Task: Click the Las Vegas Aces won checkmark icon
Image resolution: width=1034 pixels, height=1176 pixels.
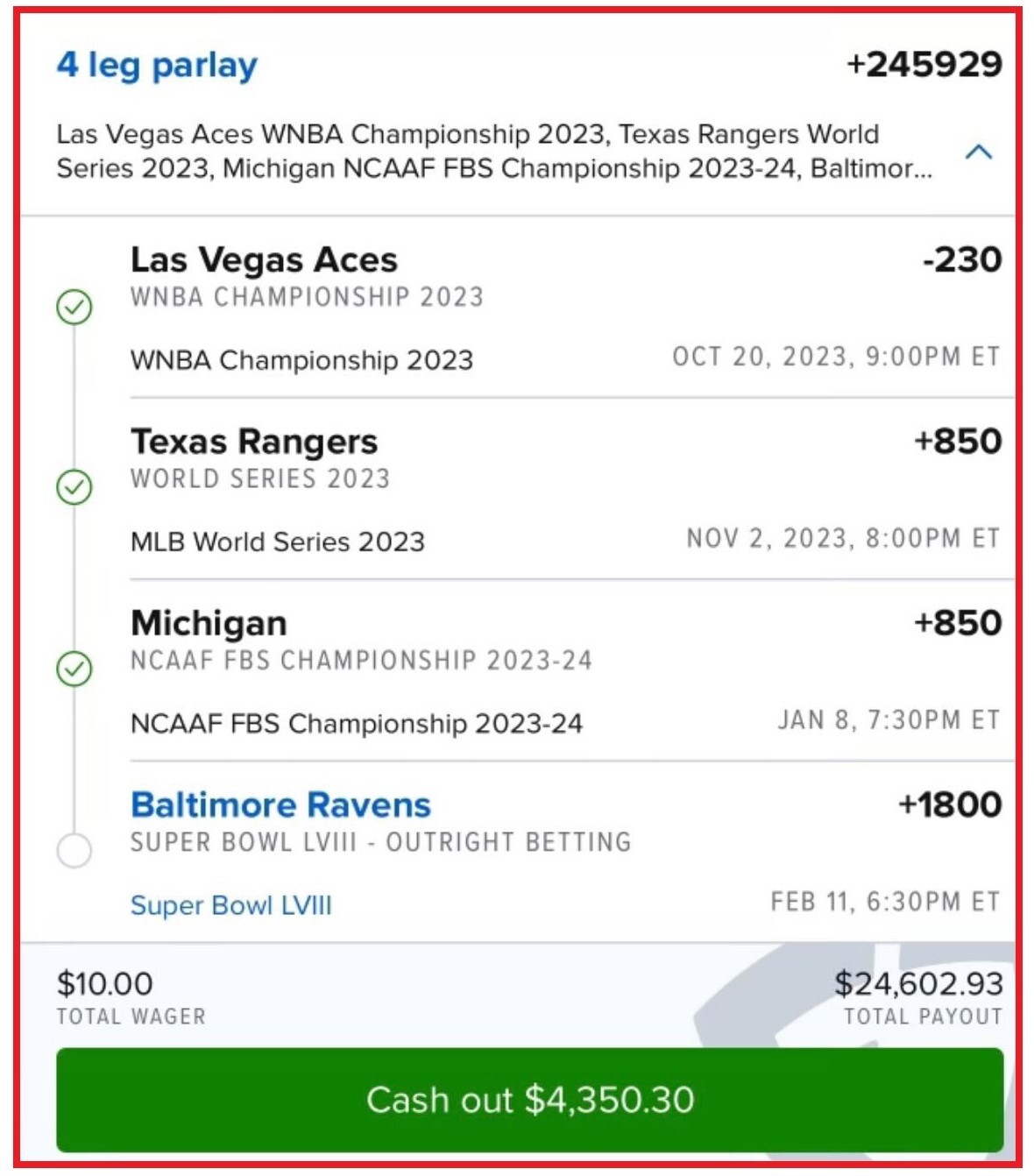Action: (74, 308)
